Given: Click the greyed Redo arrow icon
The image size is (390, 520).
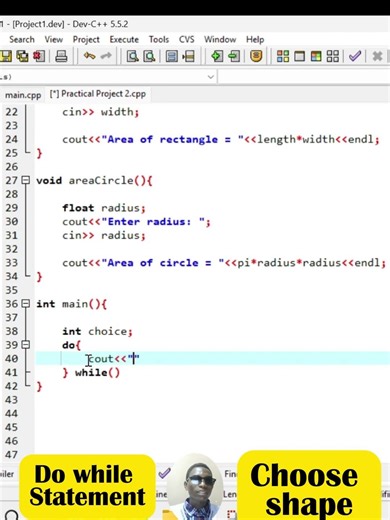Looking at the screenshot, I should click(106, 56).
